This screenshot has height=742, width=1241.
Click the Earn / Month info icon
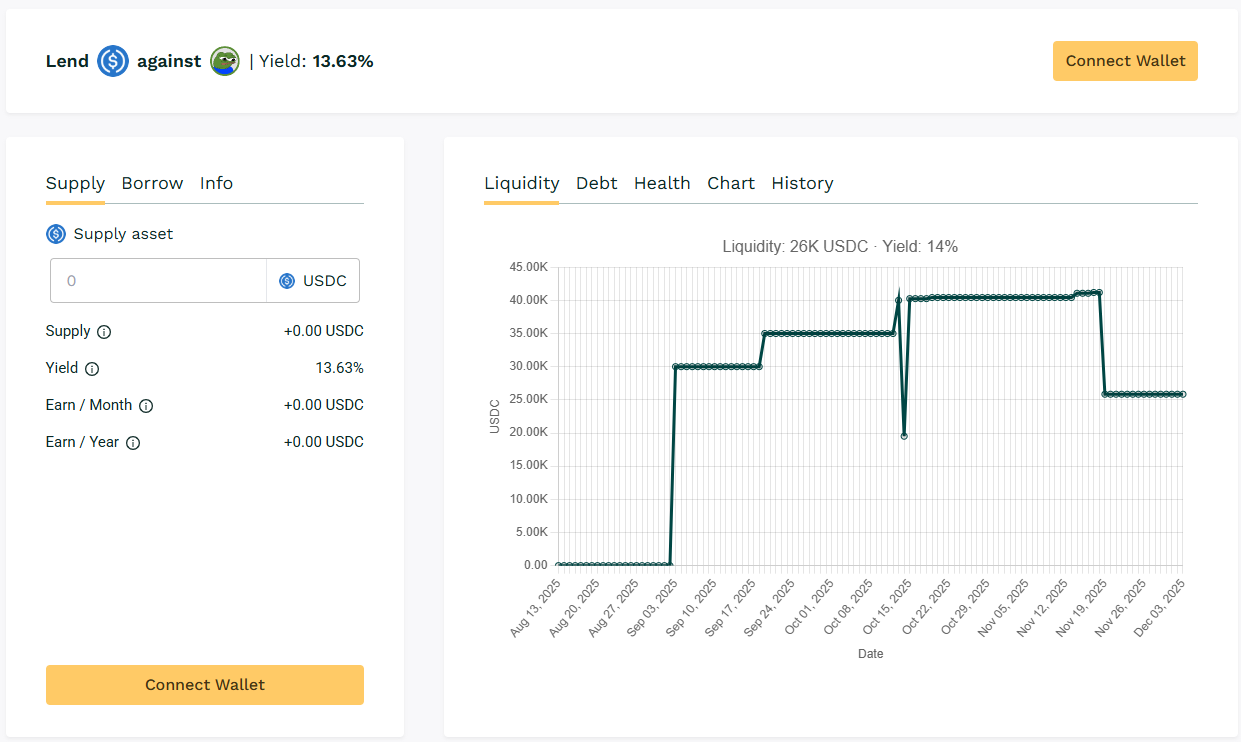pyautogui.click(x=146, y=406)
